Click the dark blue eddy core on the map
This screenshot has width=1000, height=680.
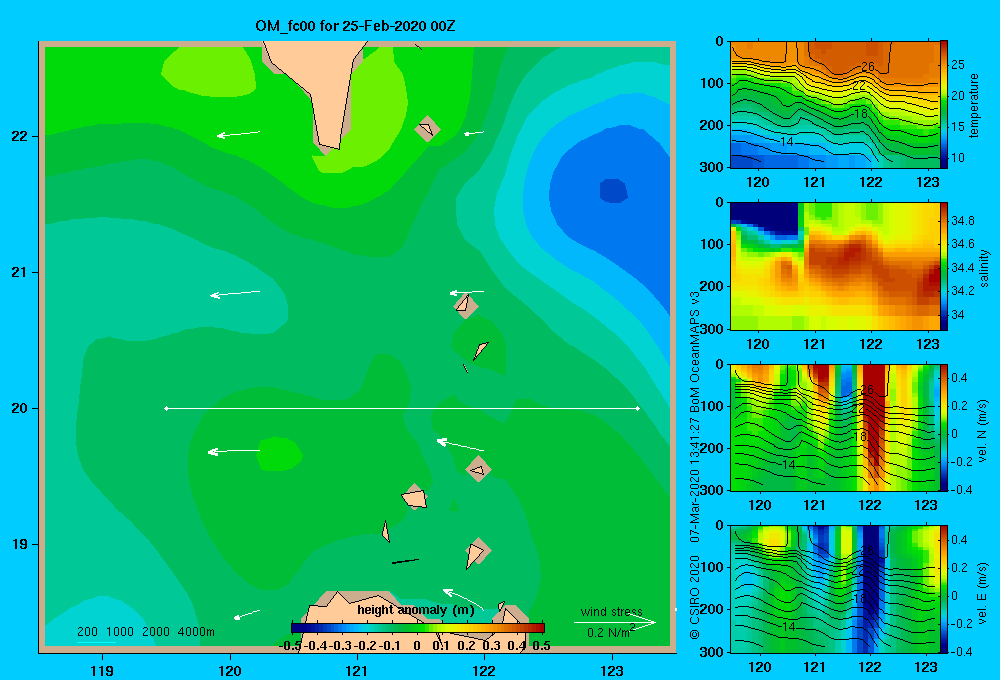point(614,191)
